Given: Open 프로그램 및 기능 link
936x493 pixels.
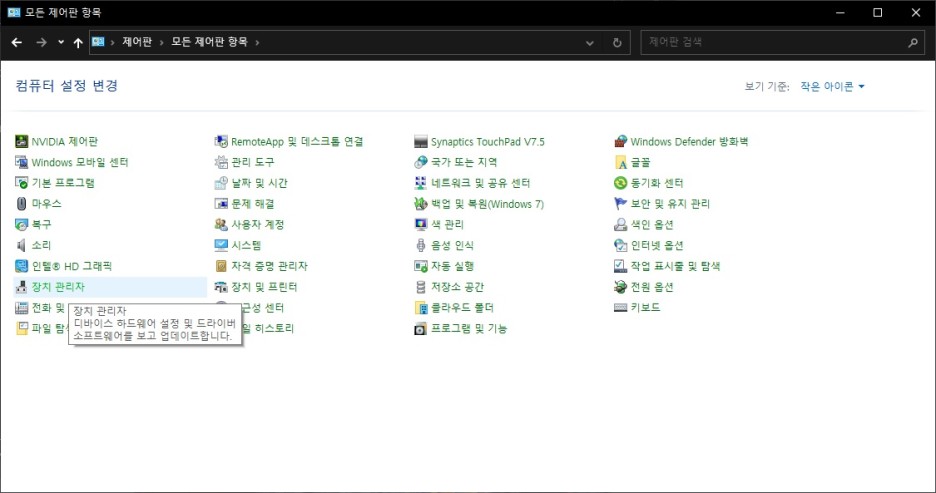Looking at the screenshot, I should click(x=469, y=328).
